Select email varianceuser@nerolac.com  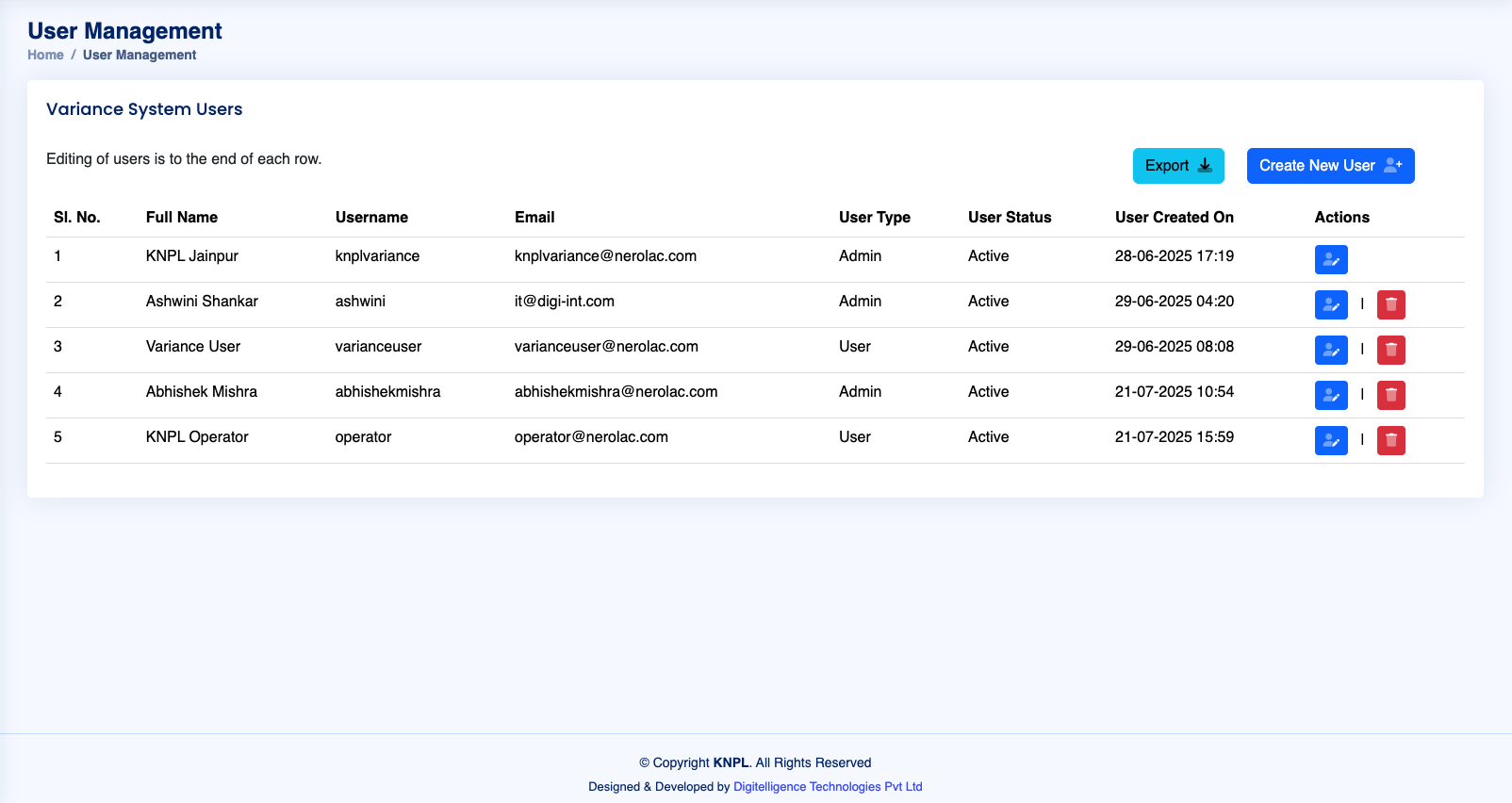606,347
